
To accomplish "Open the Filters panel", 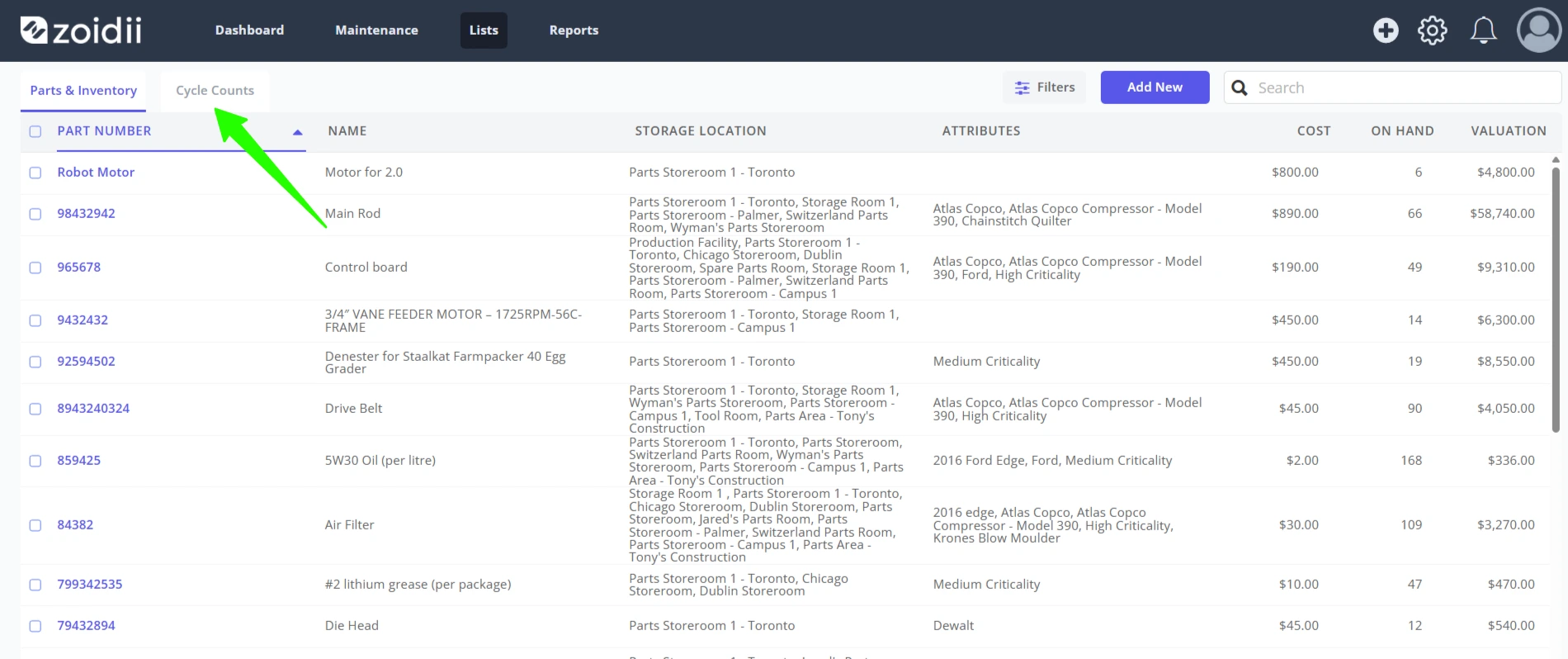I will 1044,88.
